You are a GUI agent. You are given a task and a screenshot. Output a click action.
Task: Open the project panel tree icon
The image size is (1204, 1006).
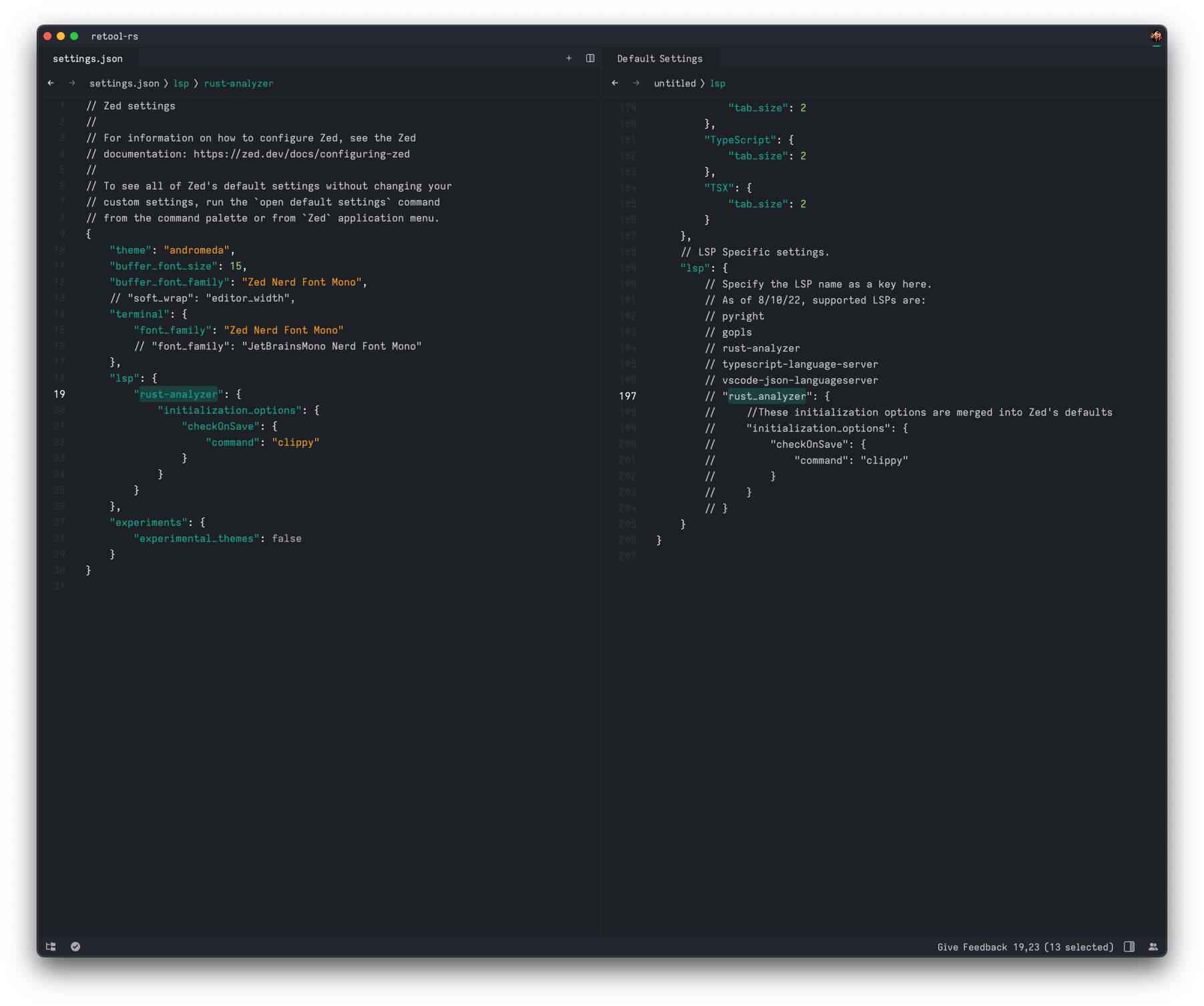coord(50,947)
